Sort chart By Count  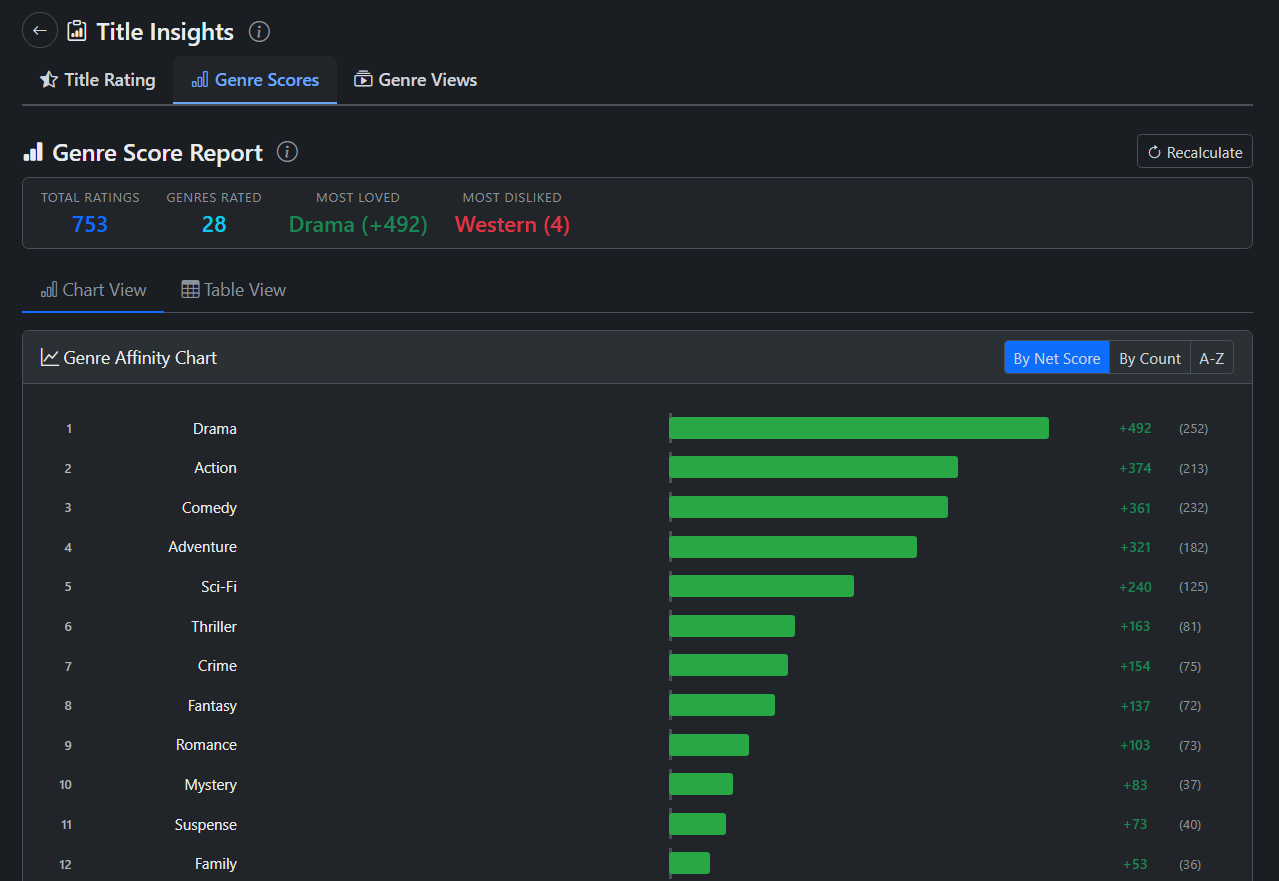(1149, 358)
